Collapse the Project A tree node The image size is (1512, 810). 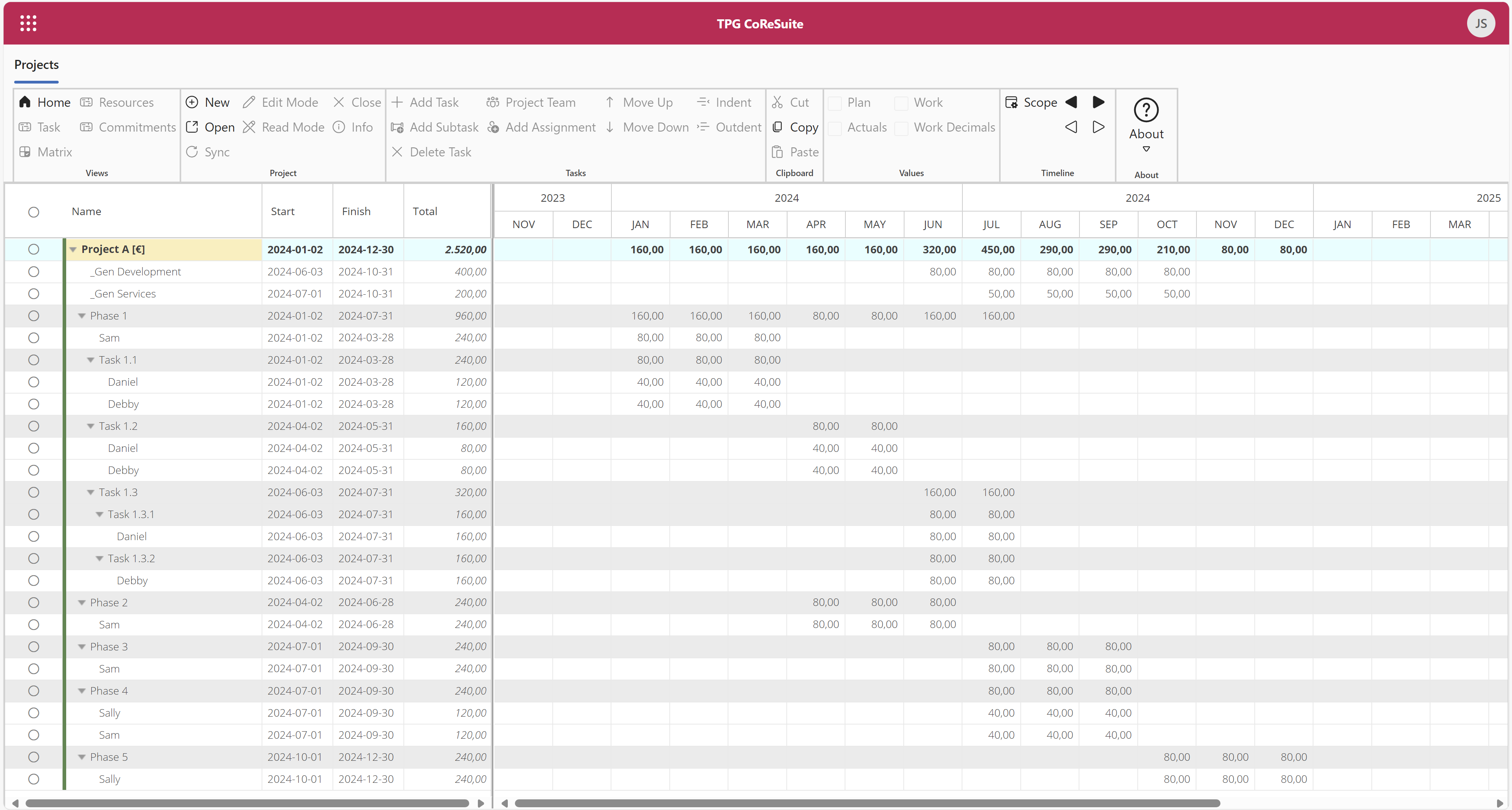click(73, 249)
